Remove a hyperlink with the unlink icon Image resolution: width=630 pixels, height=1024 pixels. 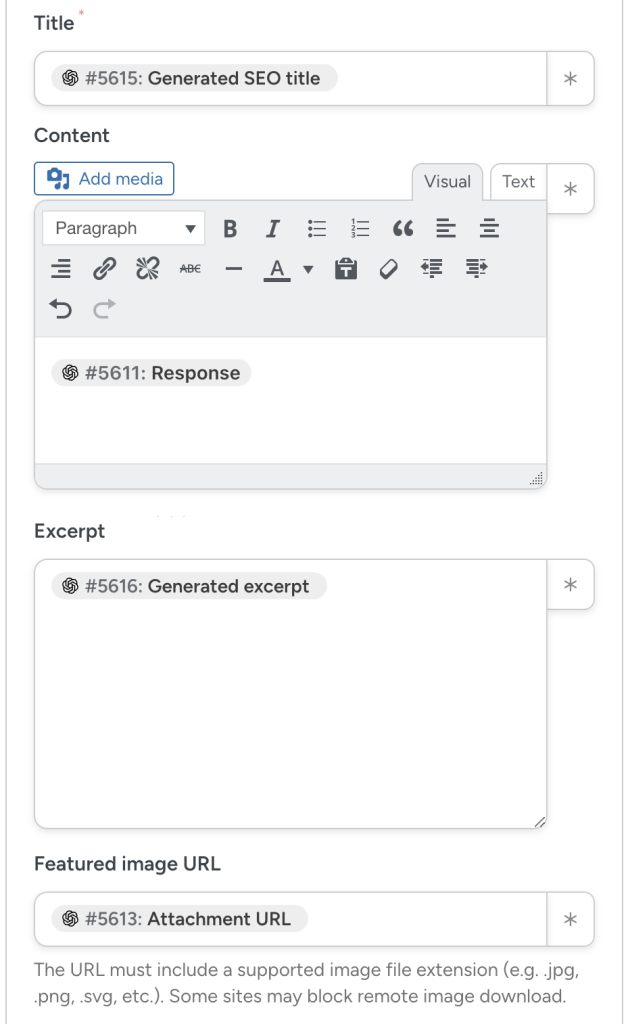click(146, 268)
